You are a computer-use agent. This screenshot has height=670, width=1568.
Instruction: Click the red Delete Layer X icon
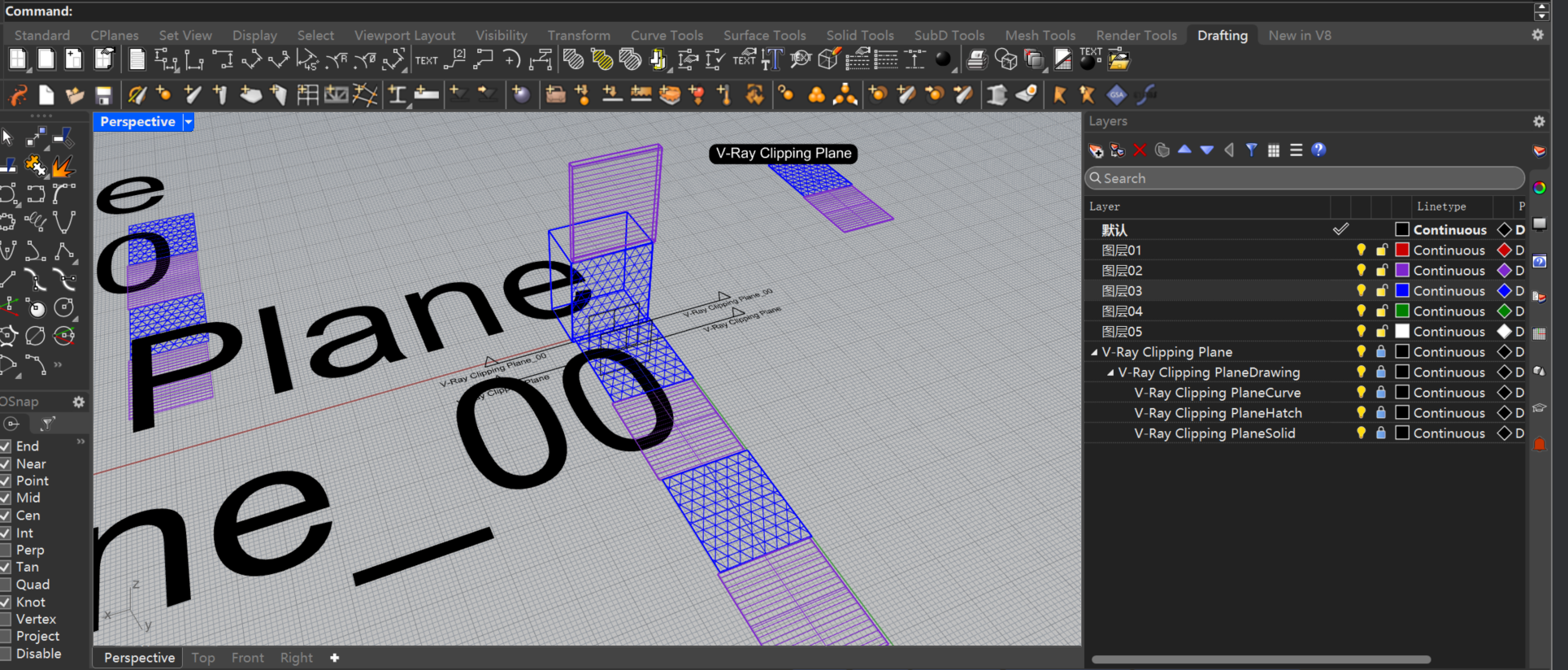coord(1140,150)
